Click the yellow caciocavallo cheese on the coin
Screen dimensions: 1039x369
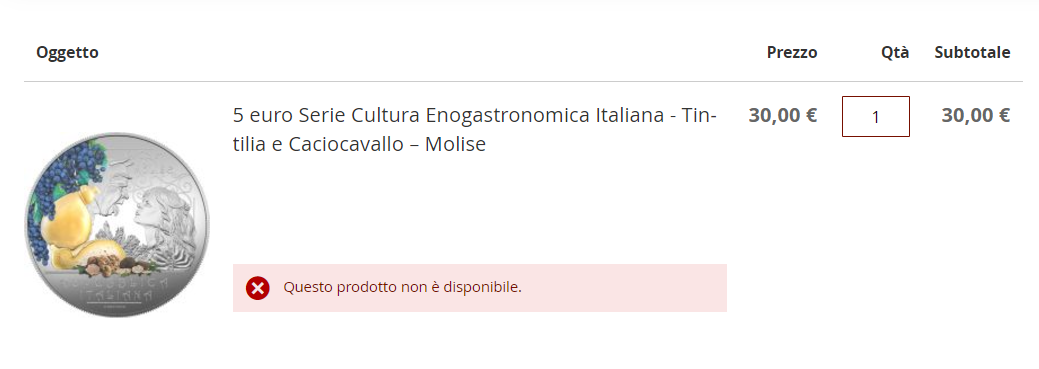coord(66,215)
